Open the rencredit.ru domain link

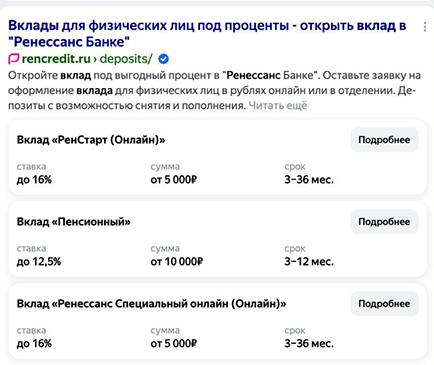pyautogui.click(x=56, y=59)
